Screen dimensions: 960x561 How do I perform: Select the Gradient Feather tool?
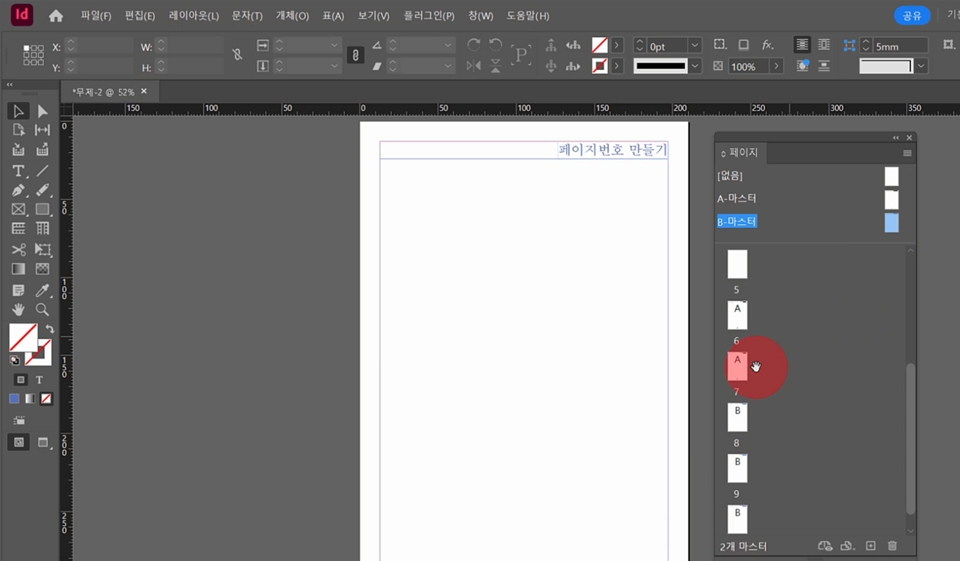point(42,269)
